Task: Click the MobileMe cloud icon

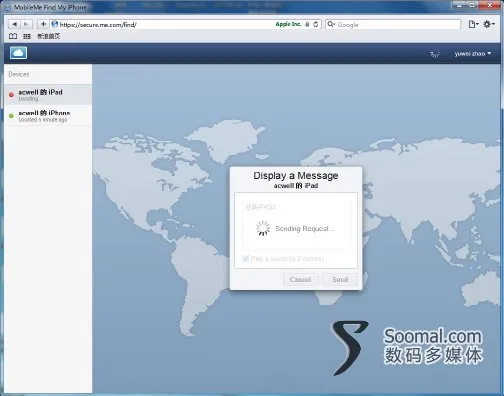Action: tap(18, 53)
